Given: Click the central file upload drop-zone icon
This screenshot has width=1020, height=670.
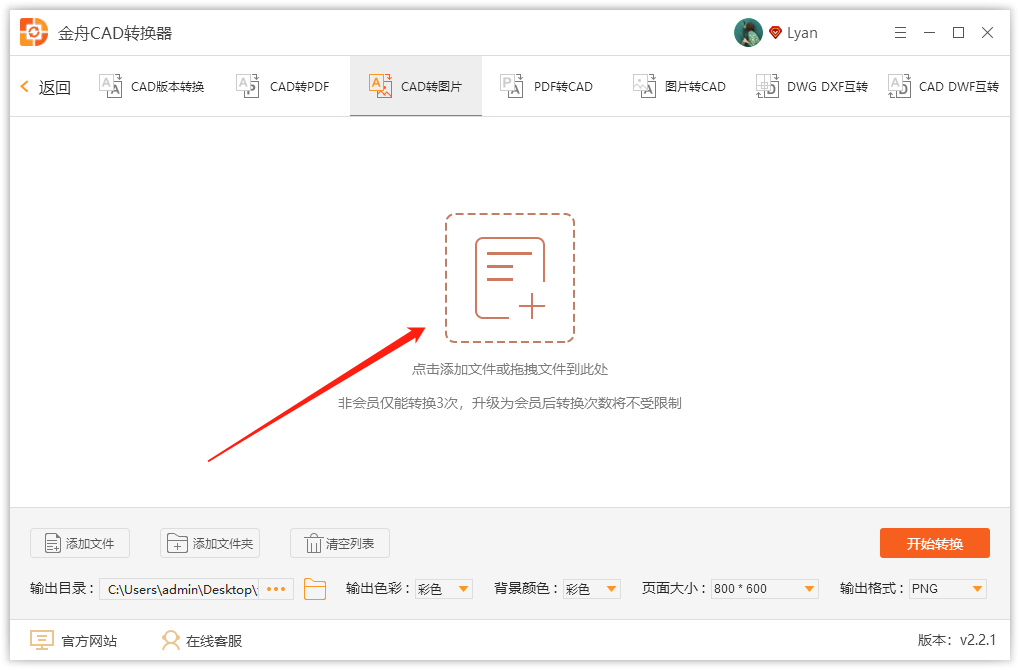Looking at the screenshot, I should [510, 277].
